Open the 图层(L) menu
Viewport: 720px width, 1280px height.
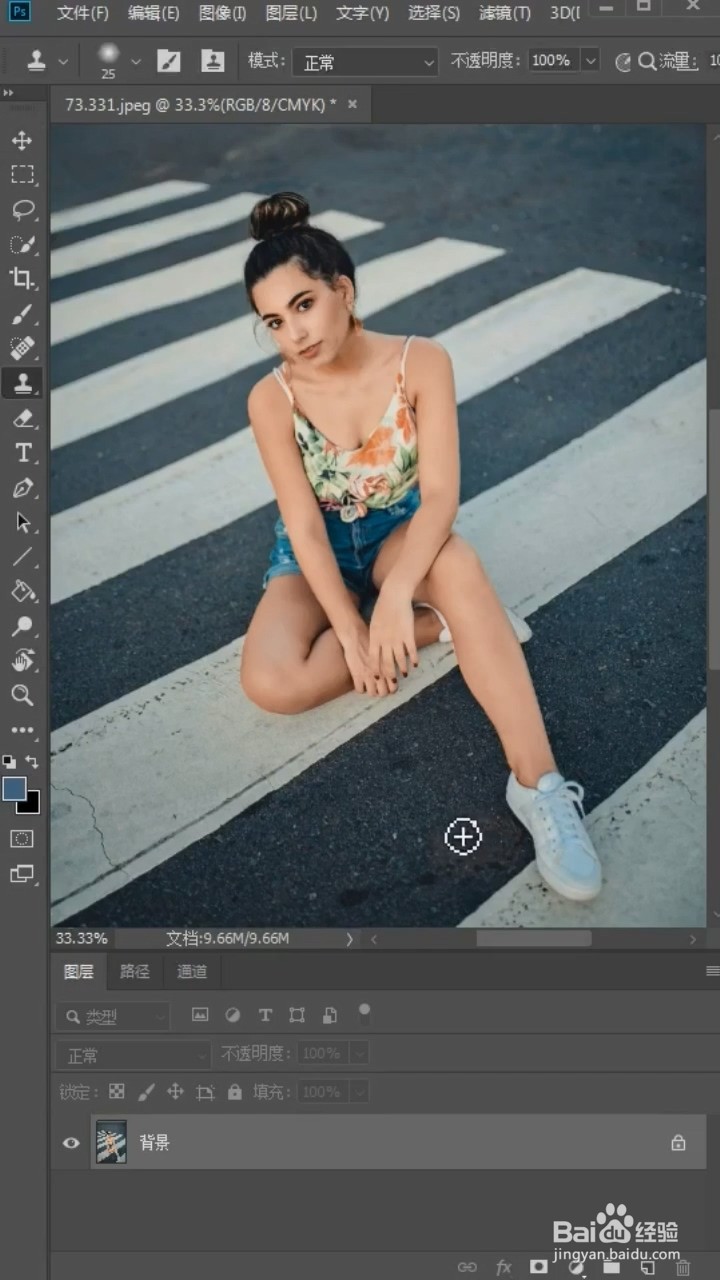click(291, 13)
